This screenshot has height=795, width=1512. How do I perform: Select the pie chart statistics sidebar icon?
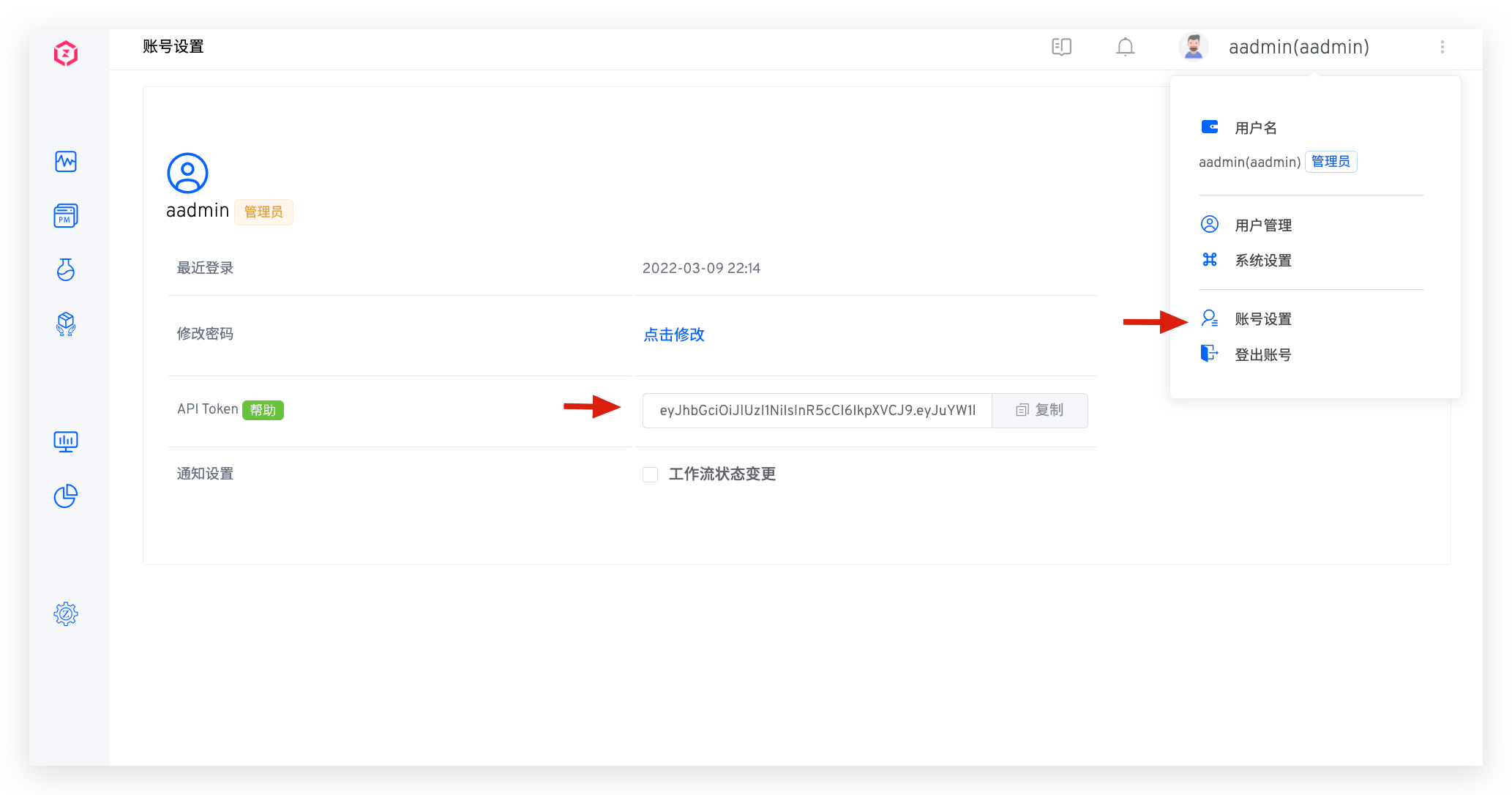click(65, 496)
